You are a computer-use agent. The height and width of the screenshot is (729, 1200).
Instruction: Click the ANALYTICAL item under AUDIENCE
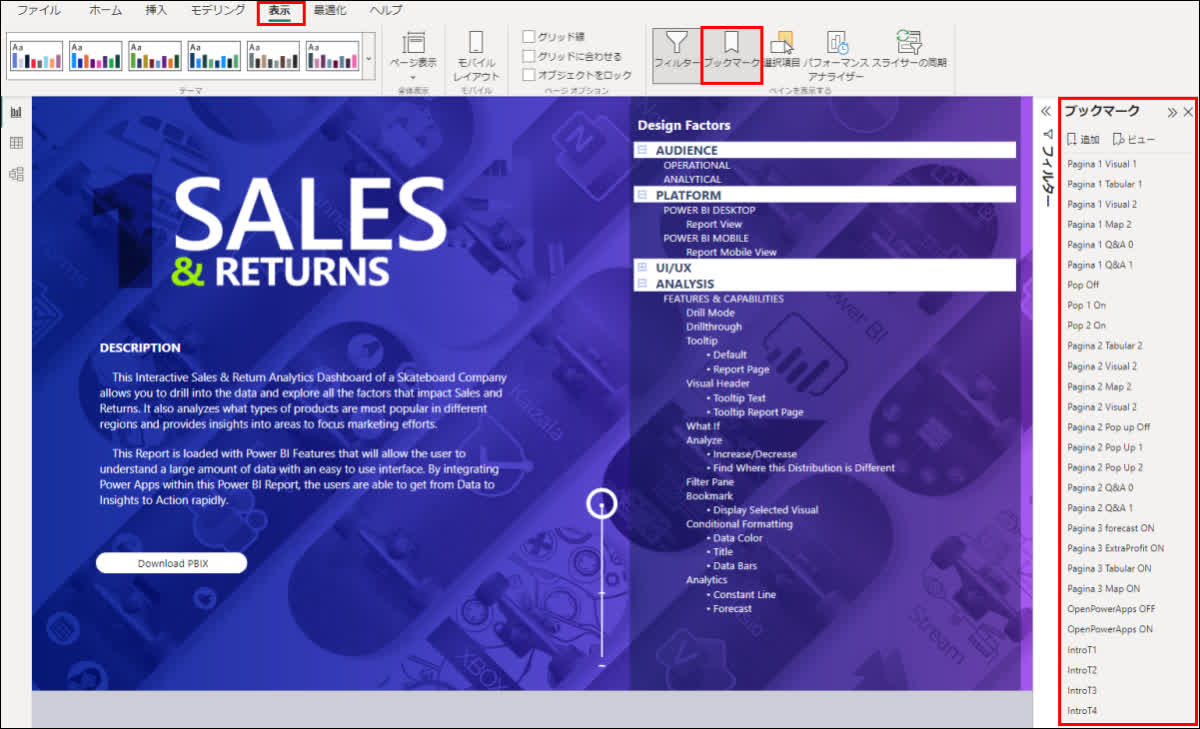click(x=692, y=179)
